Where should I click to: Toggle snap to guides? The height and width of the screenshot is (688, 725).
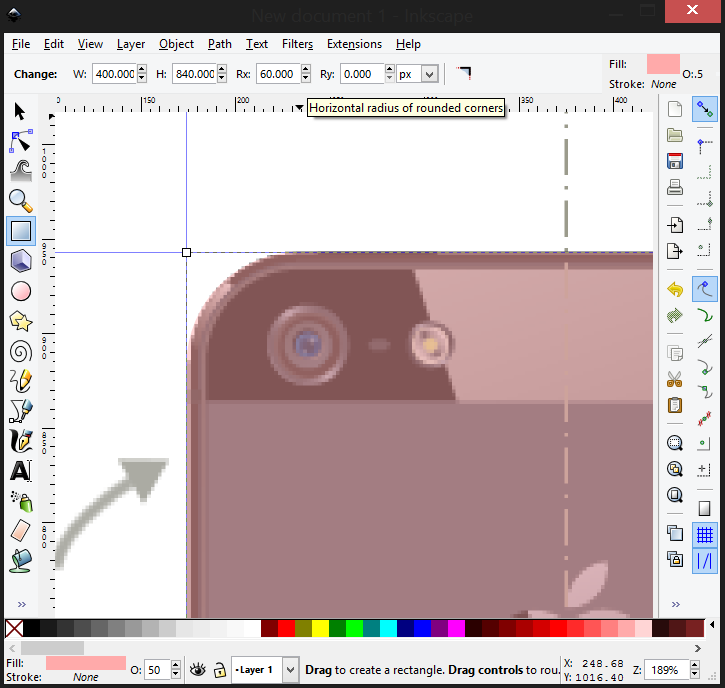pyautogui.click(x=705, y=561)
